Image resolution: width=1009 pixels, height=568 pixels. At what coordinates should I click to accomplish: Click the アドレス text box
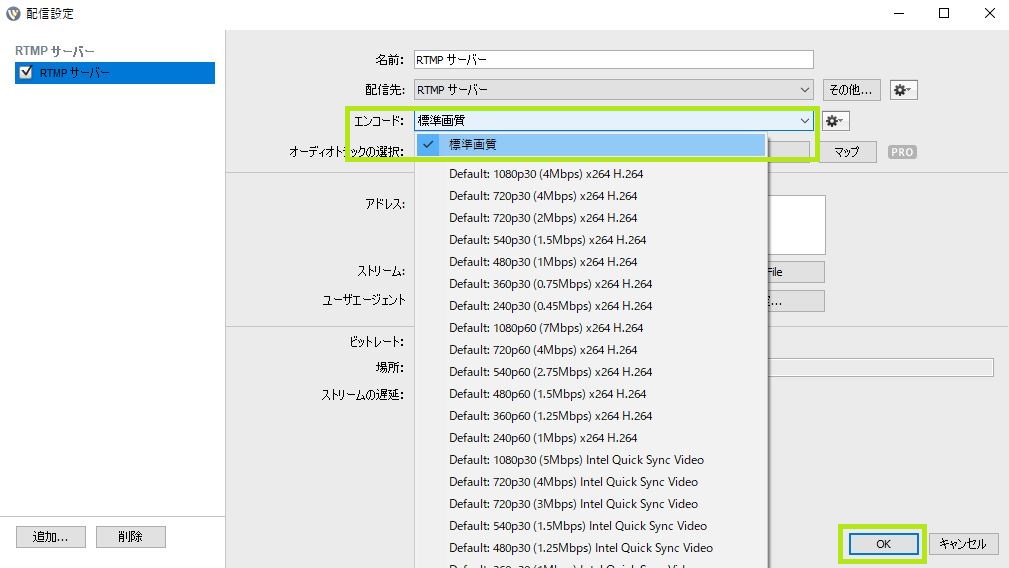[x=797, y=225]
